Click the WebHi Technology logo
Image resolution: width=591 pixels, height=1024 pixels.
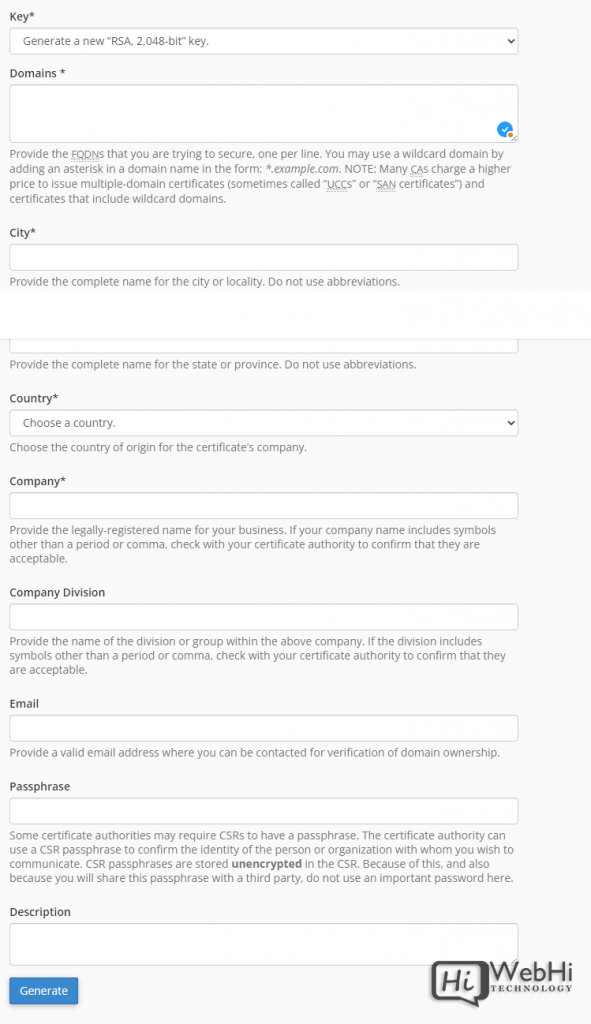[x=502, y=983]
